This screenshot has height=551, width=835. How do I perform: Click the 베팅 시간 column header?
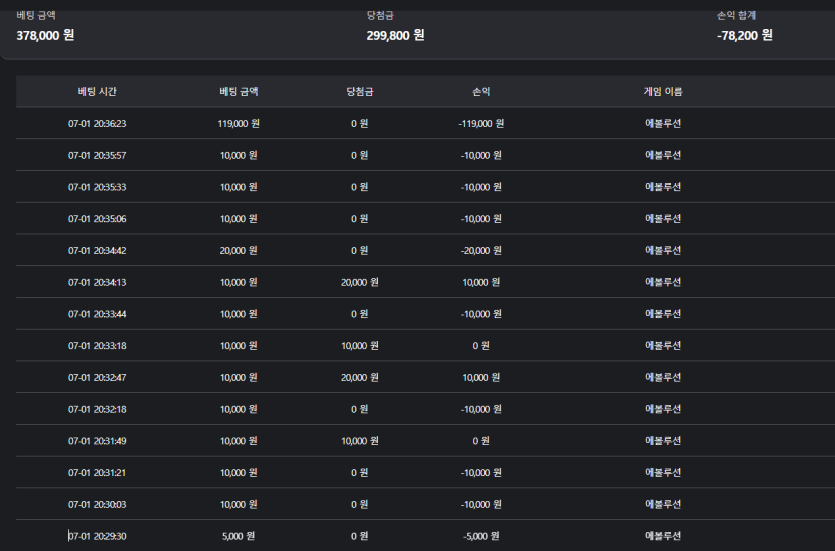97,92
